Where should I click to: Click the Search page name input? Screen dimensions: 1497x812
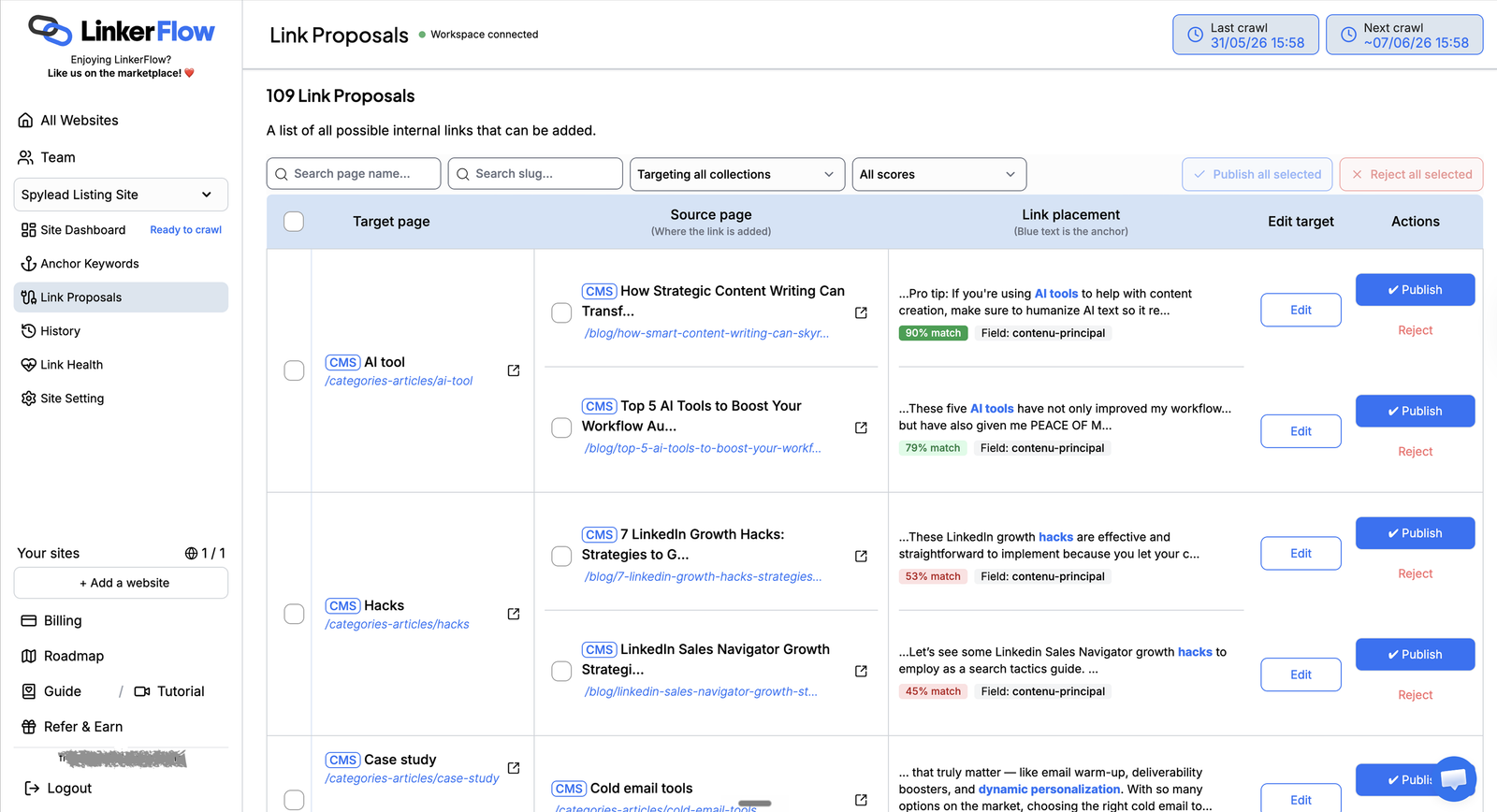[354, 174]
